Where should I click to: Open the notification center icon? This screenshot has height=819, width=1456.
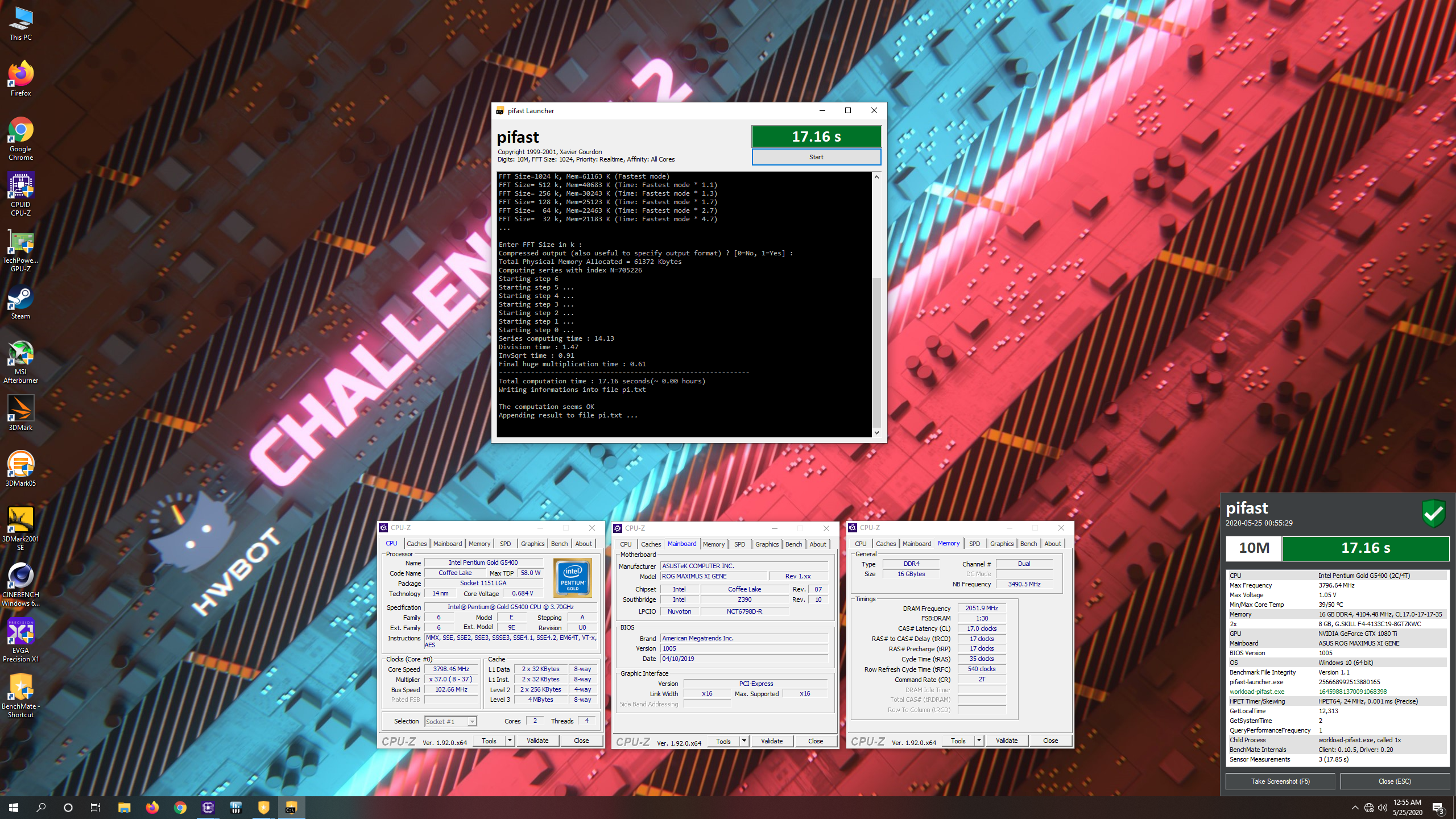[x=1438, y=808]
